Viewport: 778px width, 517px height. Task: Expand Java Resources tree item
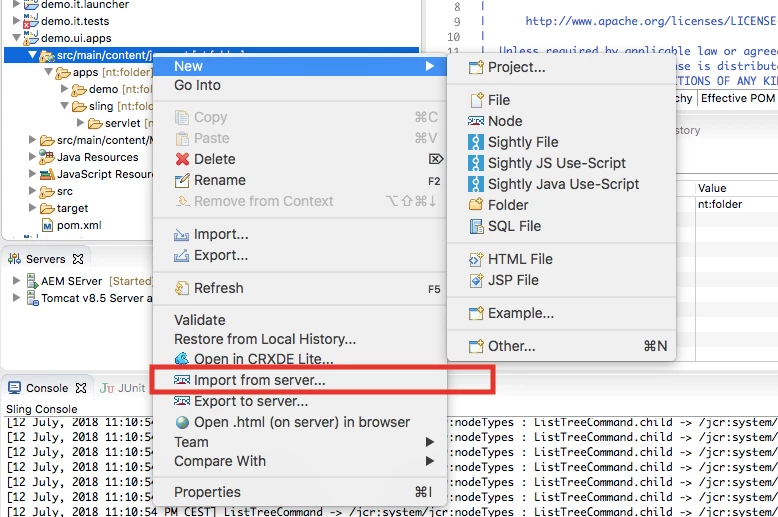tap(32, 157)
